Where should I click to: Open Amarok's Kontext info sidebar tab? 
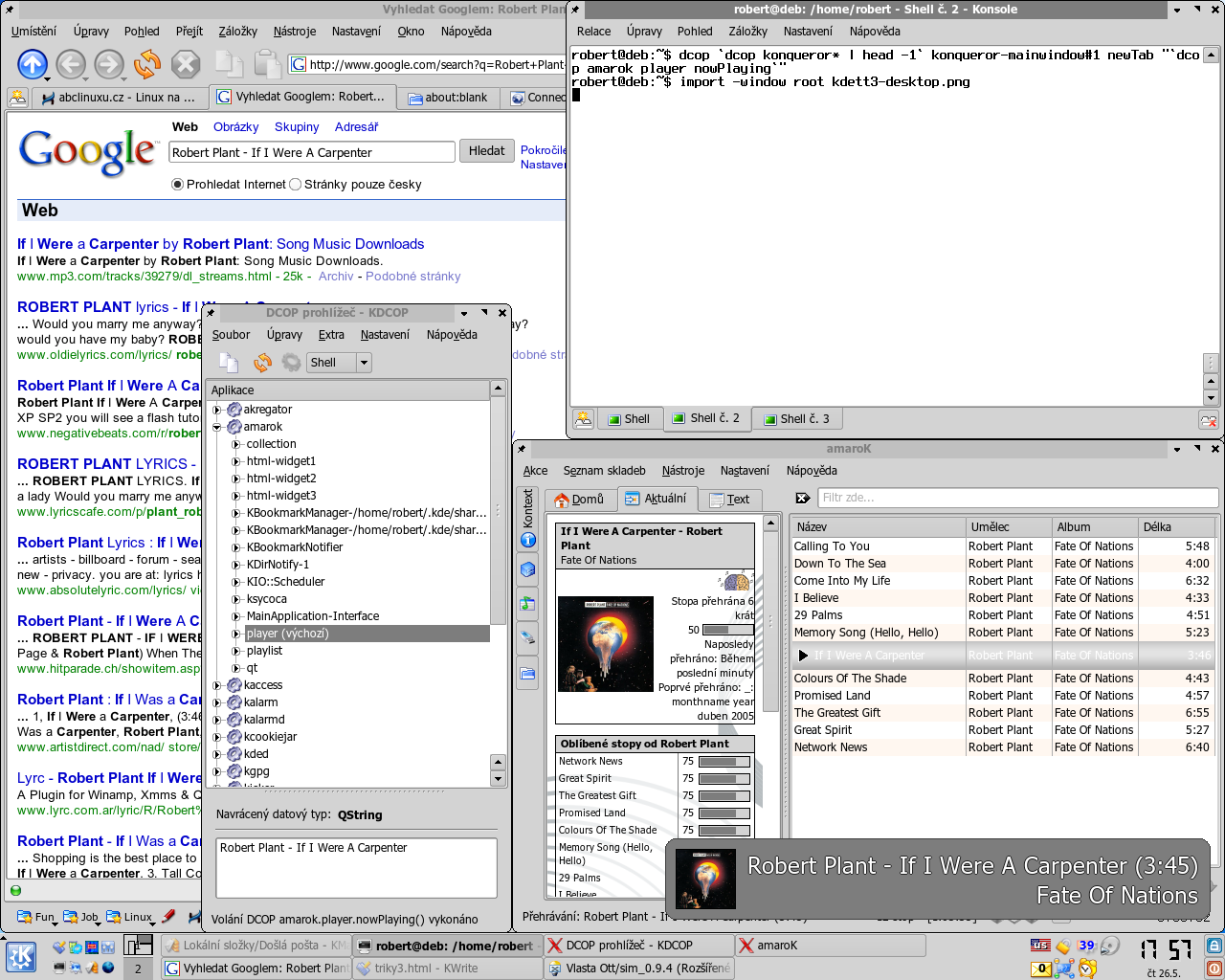[x=528, y=518]
